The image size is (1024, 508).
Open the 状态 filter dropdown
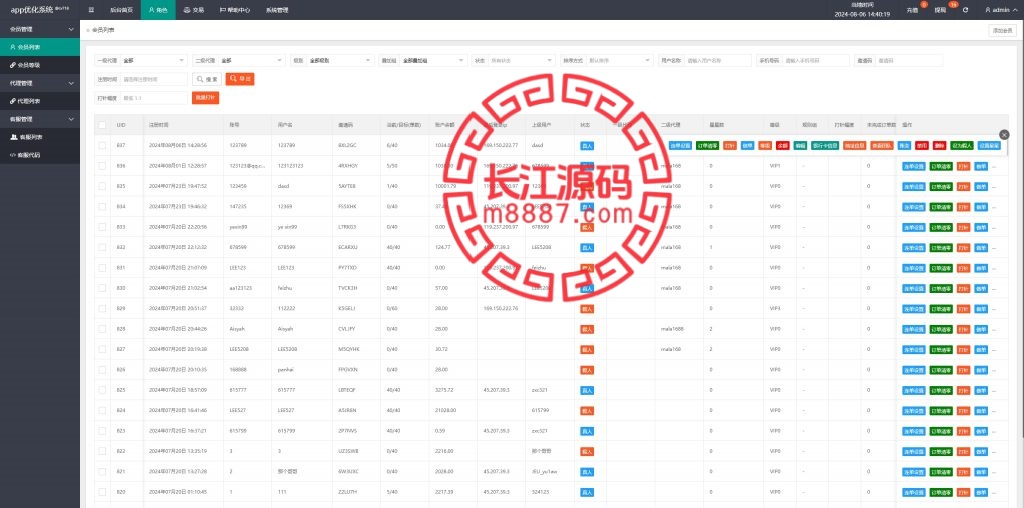point(522,60)
